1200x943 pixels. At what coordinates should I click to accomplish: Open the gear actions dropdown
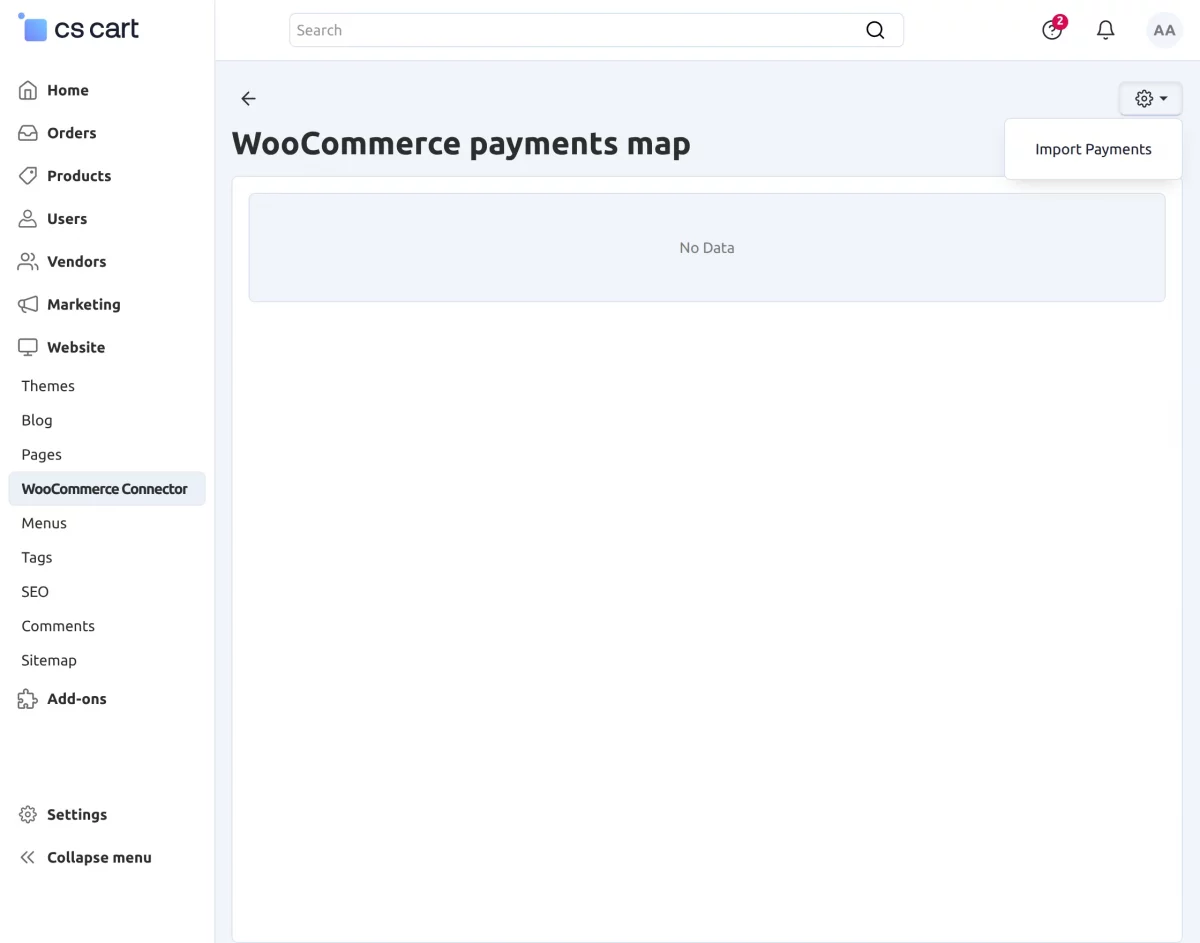tap(1151, 99)
